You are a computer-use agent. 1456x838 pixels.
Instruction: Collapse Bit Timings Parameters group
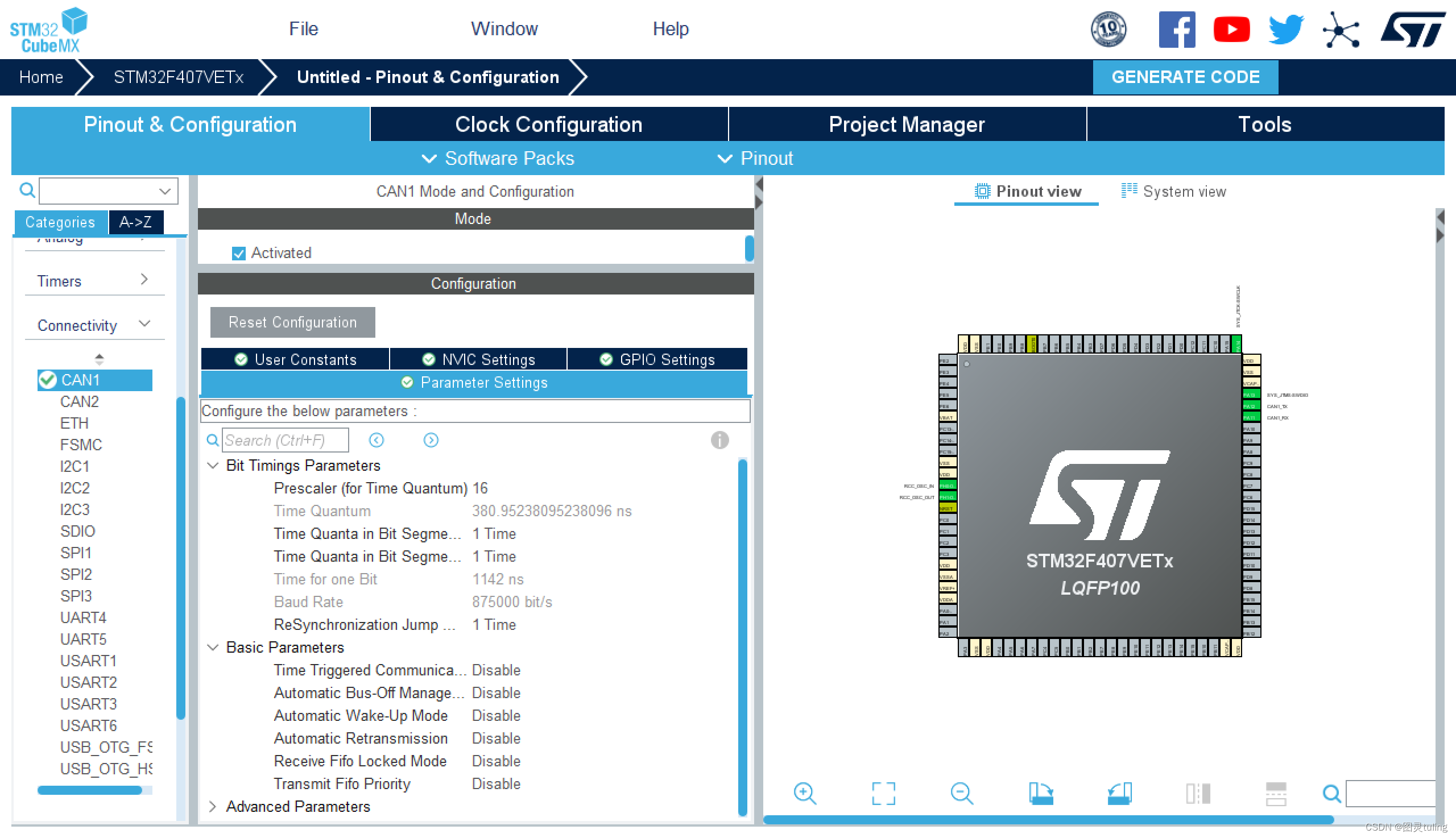point(213,465)
